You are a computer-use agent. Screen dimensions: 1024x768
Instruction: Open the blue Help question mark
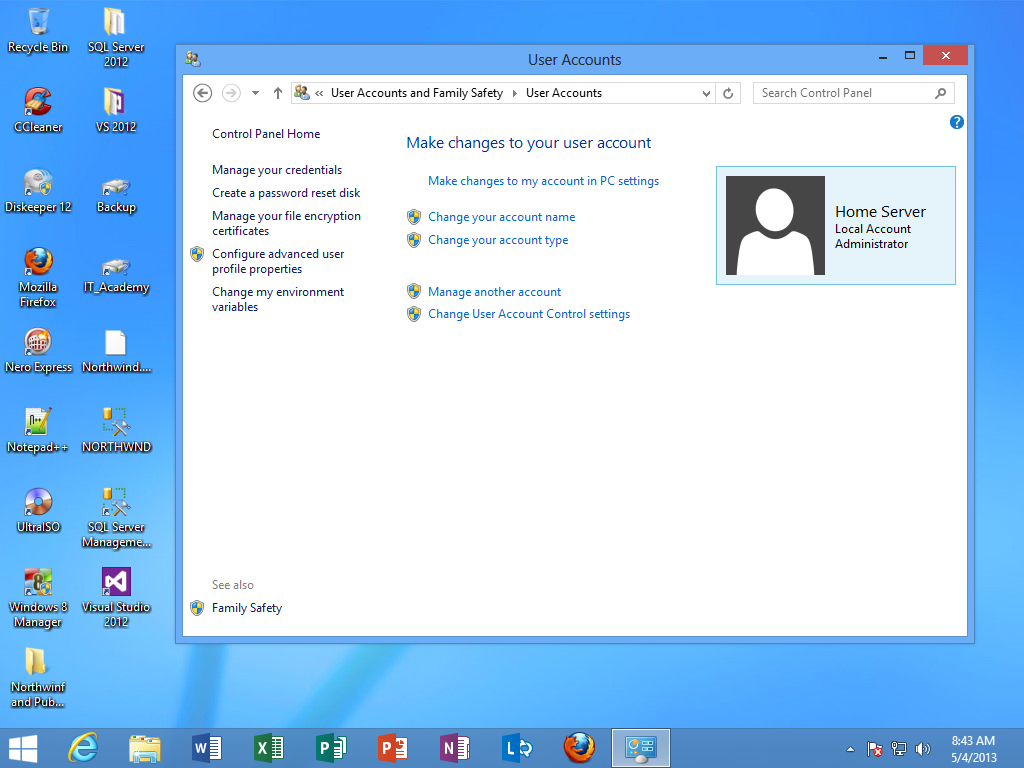956,122
